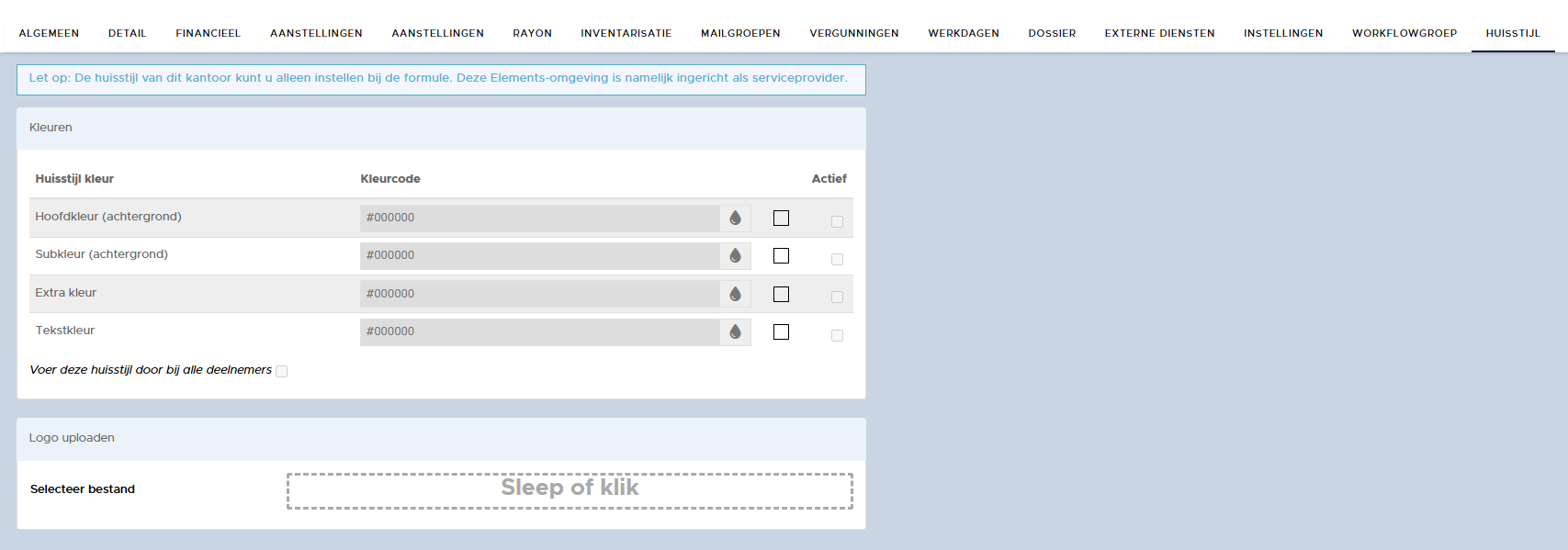The width and height of the screenshot is (1568, 550).
Task: Toggle the Actief checkbox for Subkleur
Action: click(x=837, y=260)
